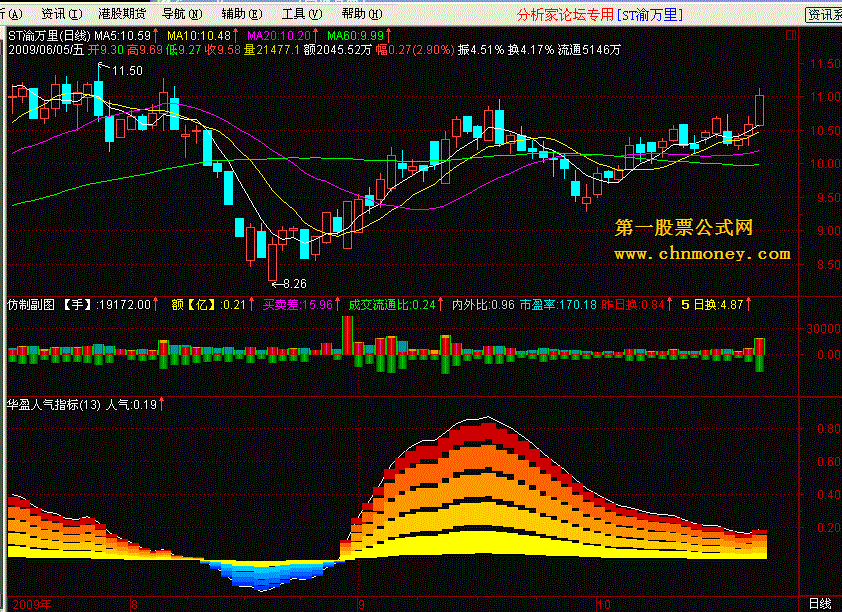The image size is (842, 612).
Task: Open the 资讯(I) menu
Action: point(62,14)
